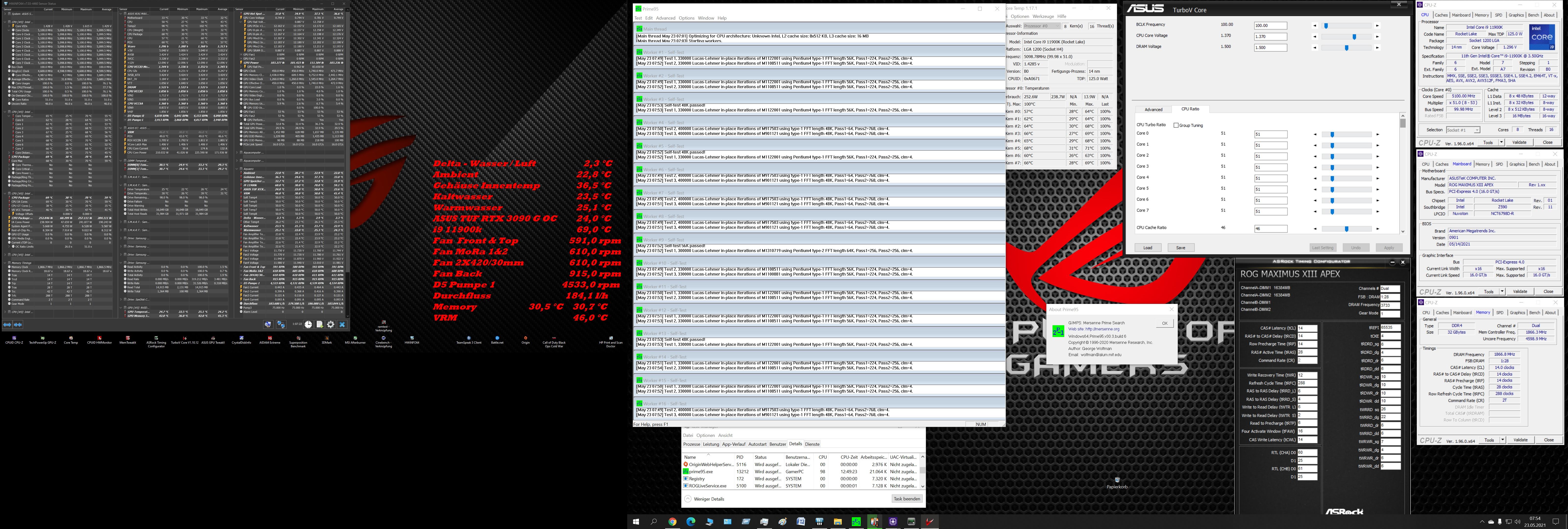Open the Prime95 Advanced menu

(x=665, y=18)
